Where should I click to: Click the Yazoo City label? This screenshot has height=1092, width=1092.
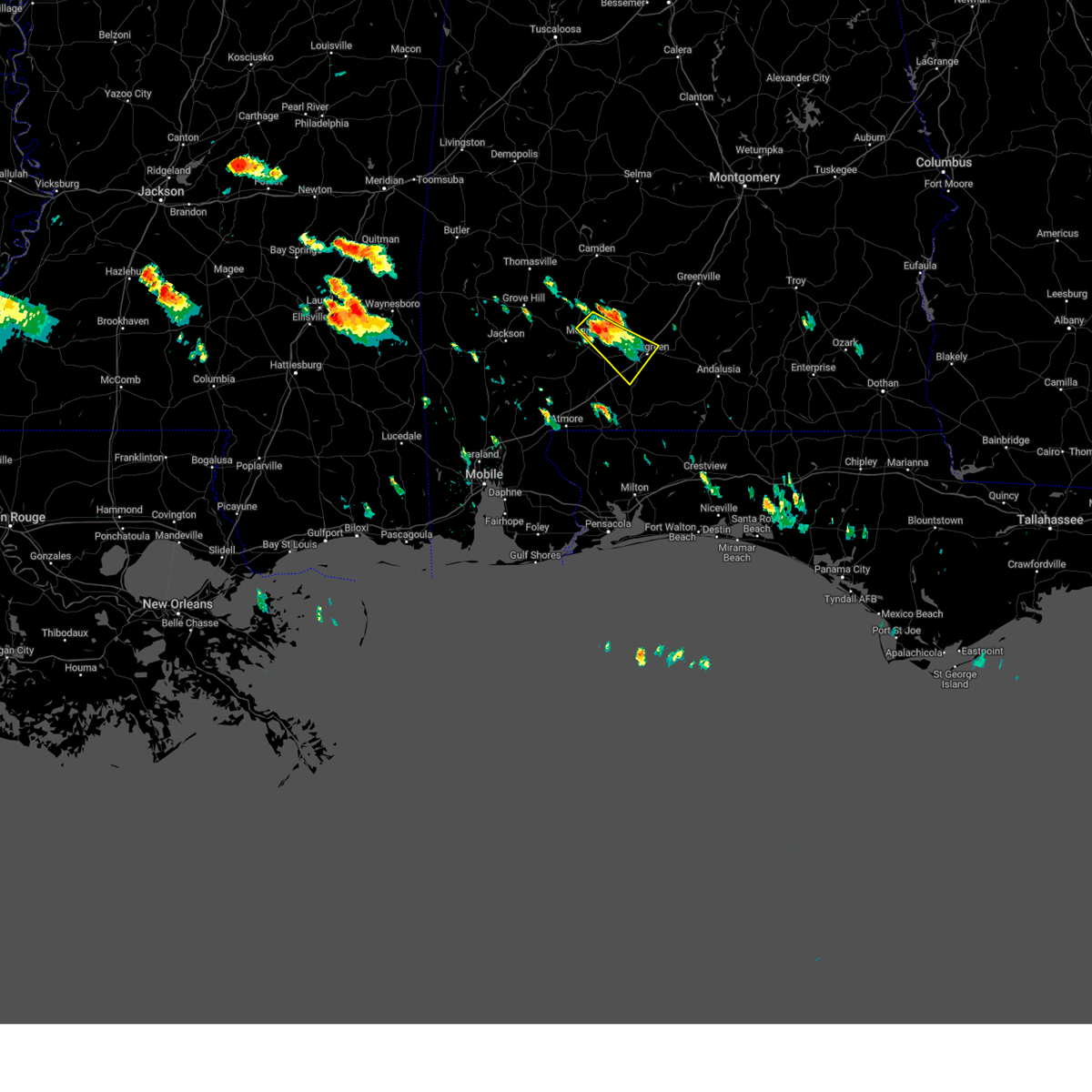[x=128, y=94]
